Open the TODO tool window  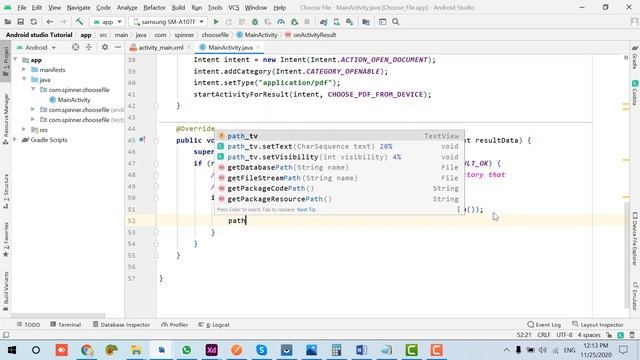click(x=28, y=324)
